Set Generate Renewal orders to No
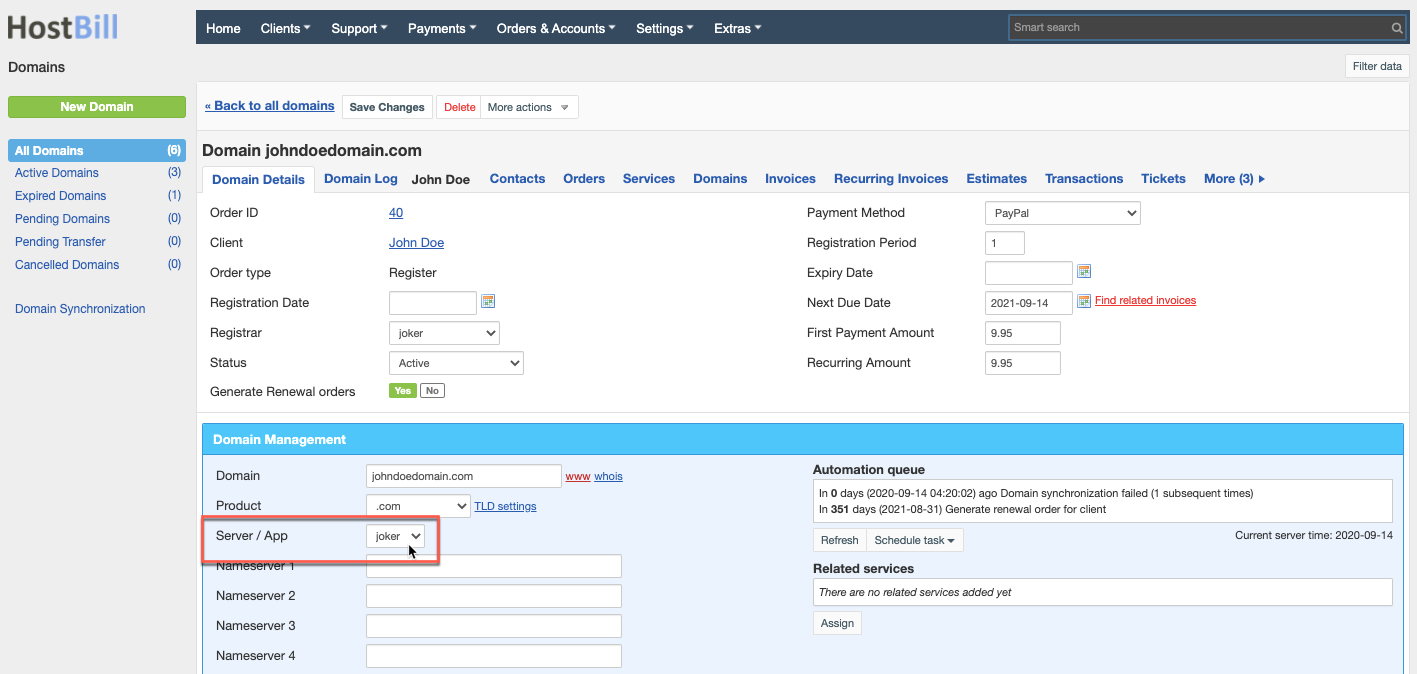Image resolution: width=1417 pixels, height=674 pixels. (x=431, y=390)
